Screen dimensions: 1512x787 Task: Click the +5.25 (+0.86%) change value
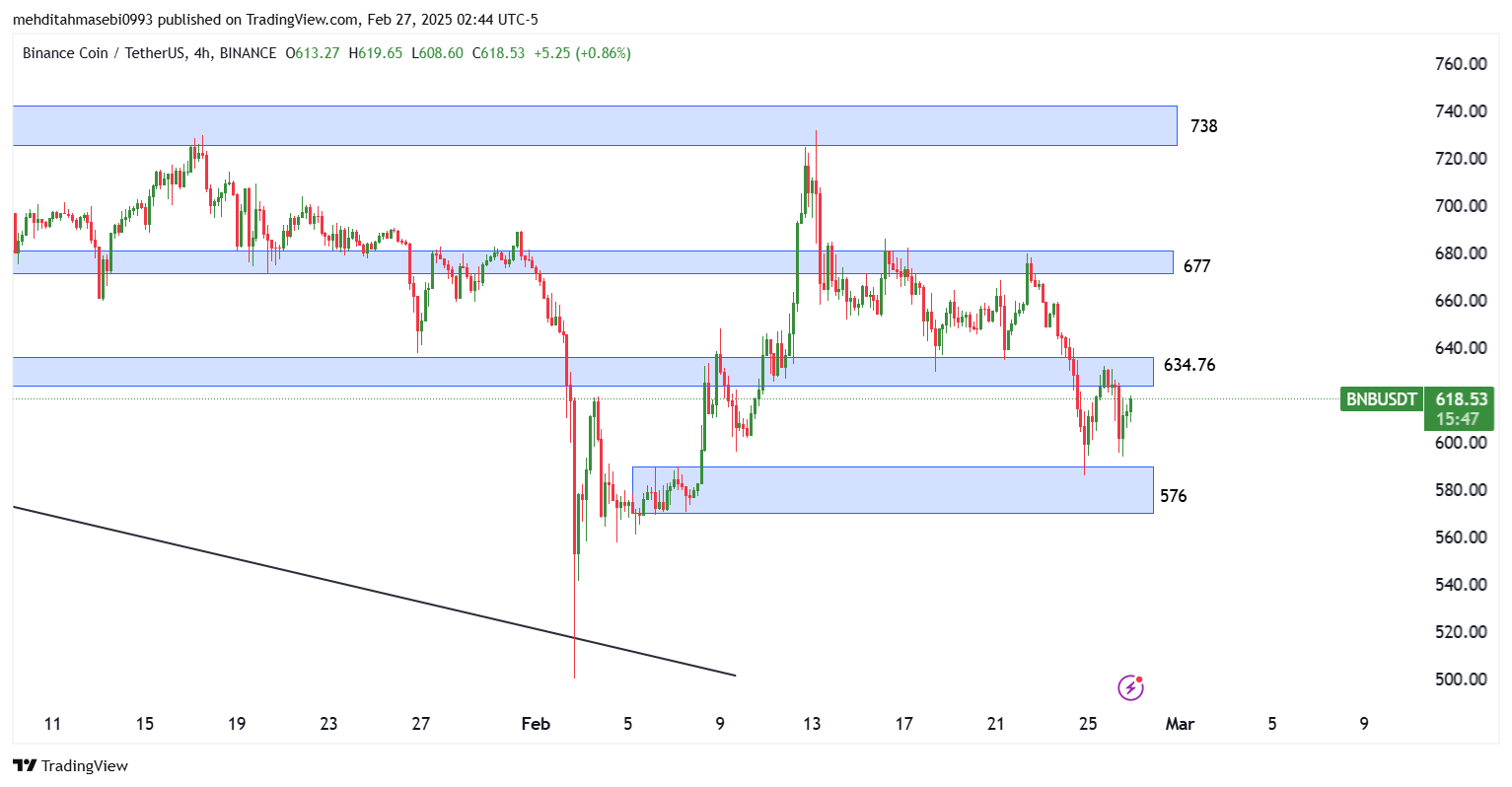pos(582,53)
